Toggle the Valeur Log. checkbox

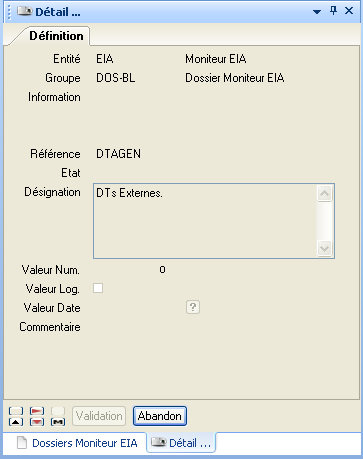(x=98, y=288)
